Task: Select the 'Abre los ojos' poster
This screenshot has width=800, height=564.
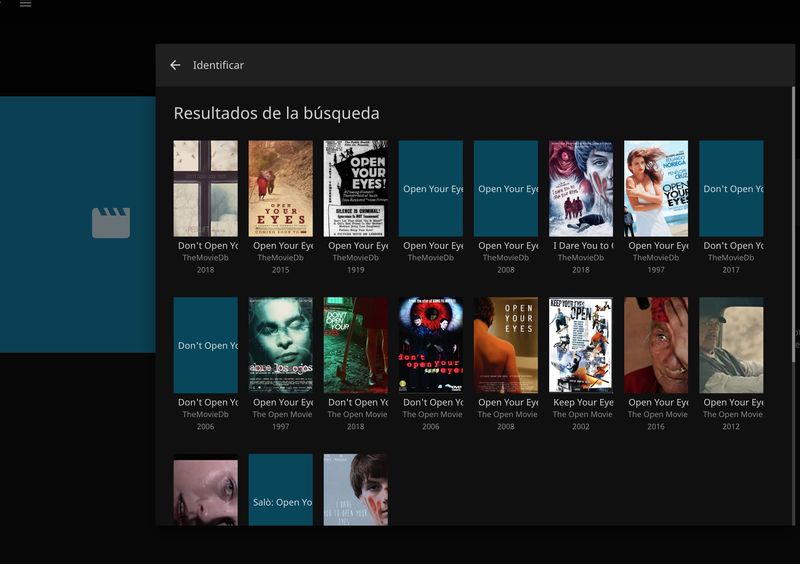Action: (x=280, y=345)
